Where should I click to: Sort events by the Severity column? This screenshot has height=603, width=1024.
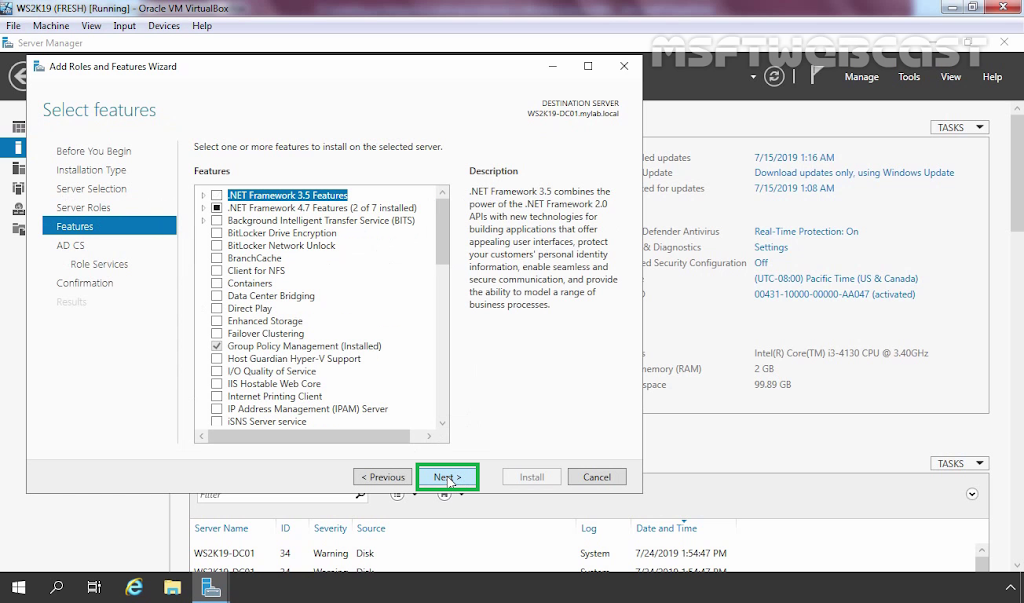click(330, 528)
